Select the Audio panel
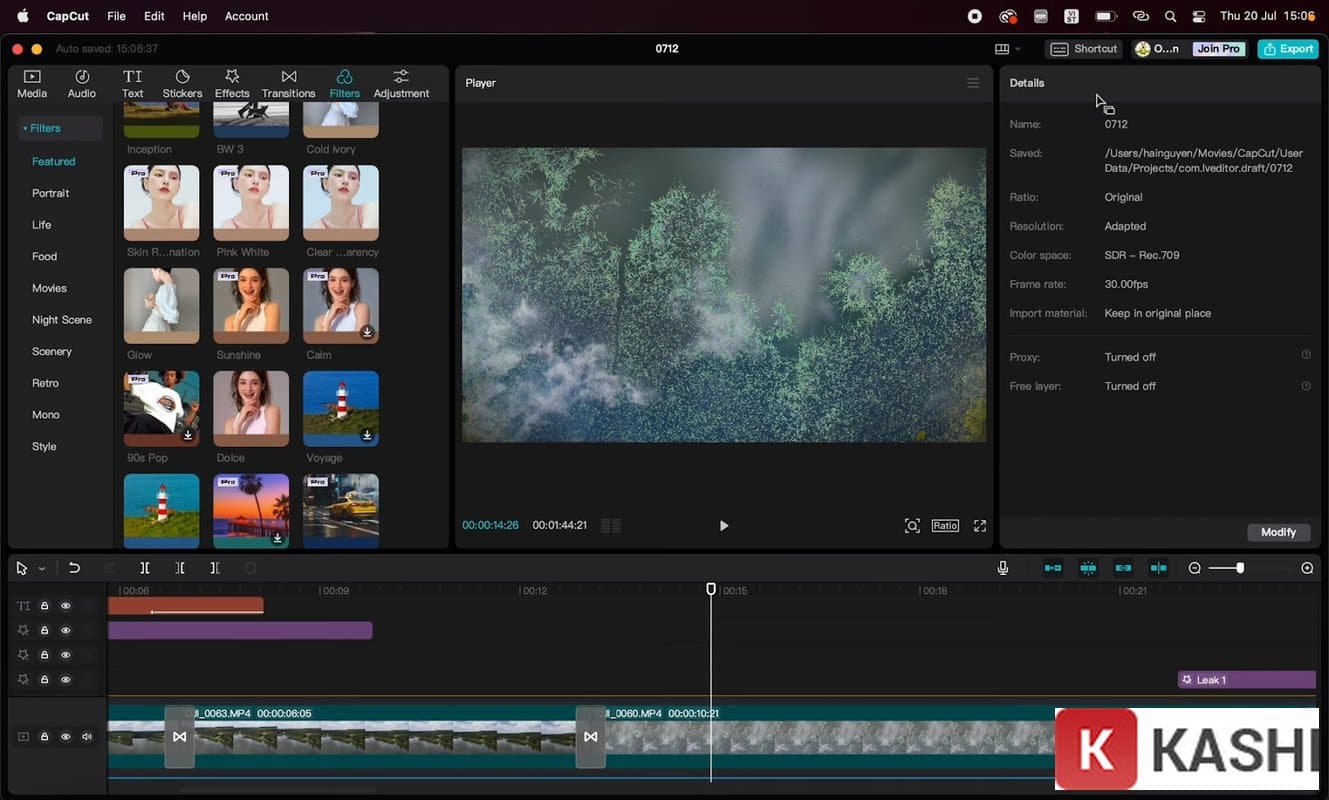1329x800 pixels. tap(81, 82)
